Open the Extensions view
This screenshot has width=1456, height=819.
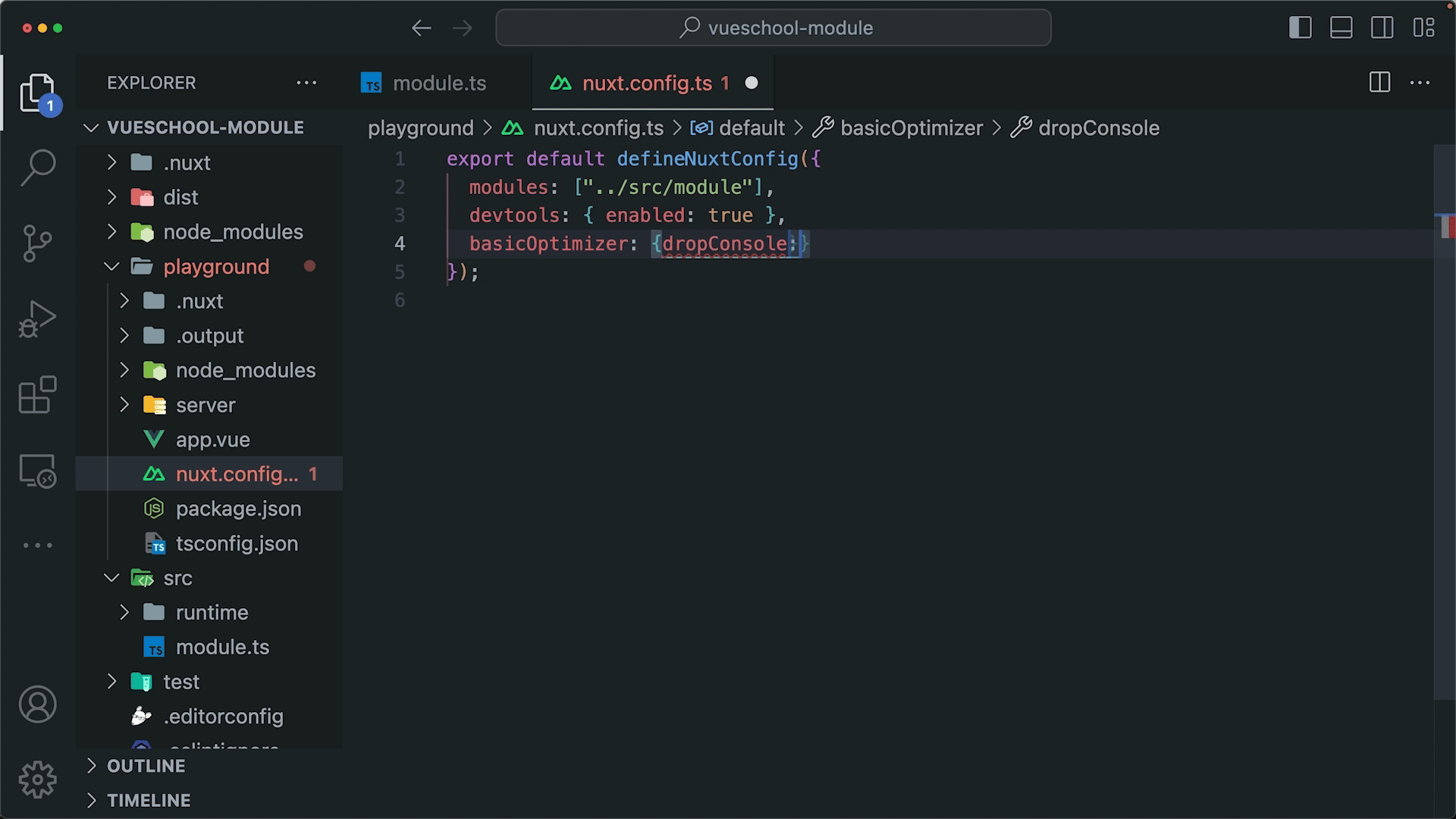pos(37,395)
